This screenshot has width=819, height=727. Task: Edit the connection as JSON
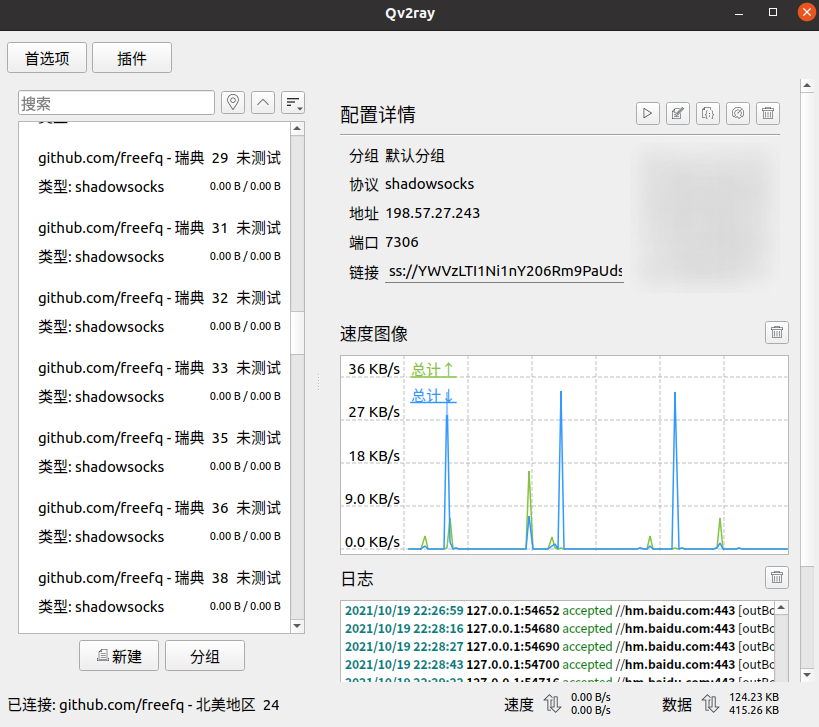707,113
